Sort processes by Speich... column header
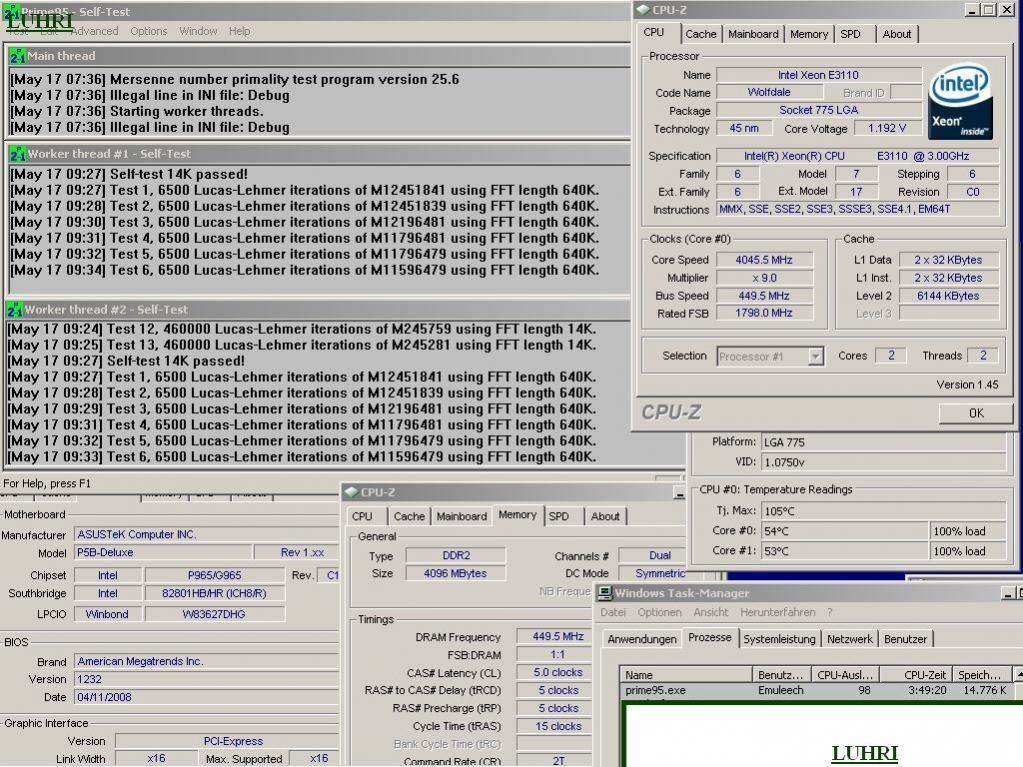 tap(981, 675)
